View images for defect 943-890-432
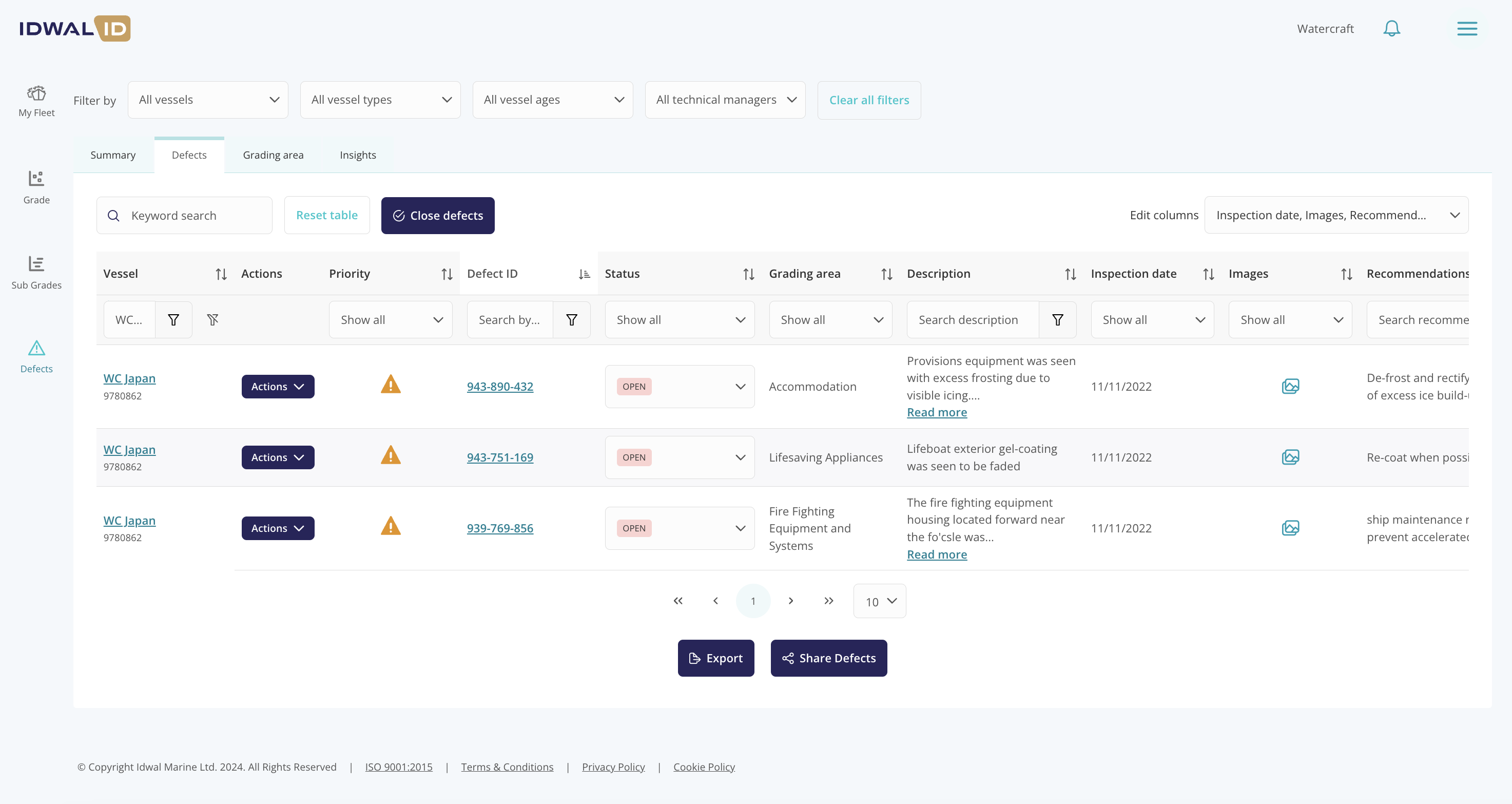Screen dimensions: 1512x804 point(1290,387)
